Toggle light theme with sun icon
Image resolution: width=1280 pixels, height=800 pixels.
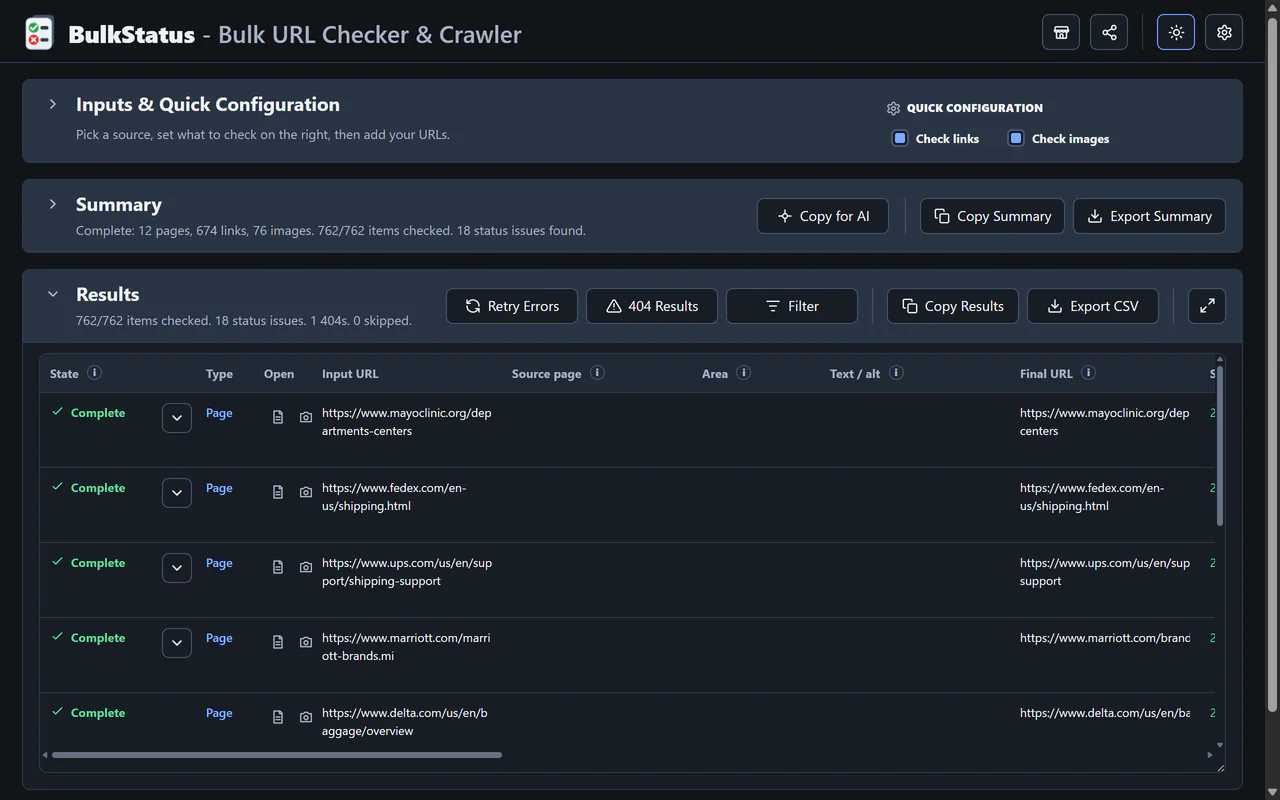point(1176,33)
